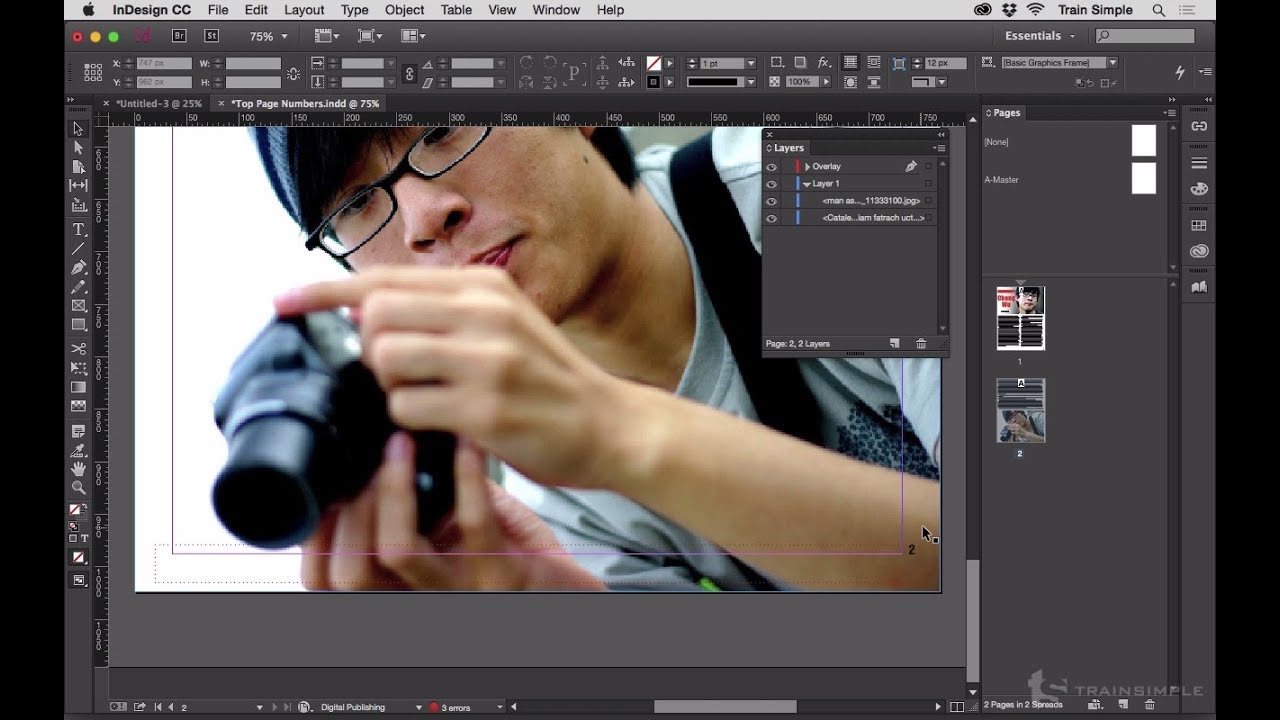The height and width of the screenshot is (720, 1280).
Task: Toggle Normal/Preview screen mode at toolbar bottom
Action: [78, 580]
